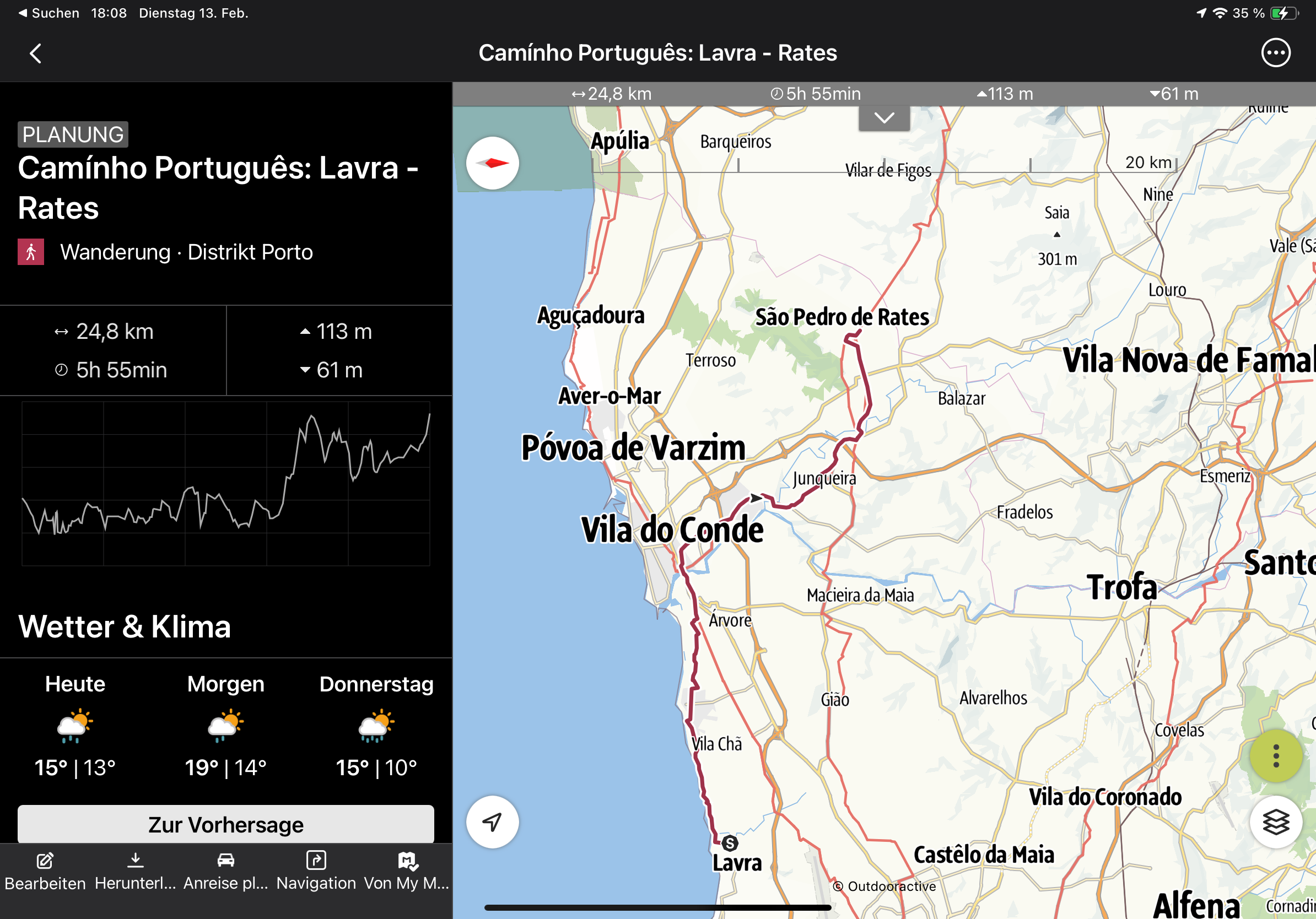Tap the Saia 301 m peak marker

point(1057,235)
